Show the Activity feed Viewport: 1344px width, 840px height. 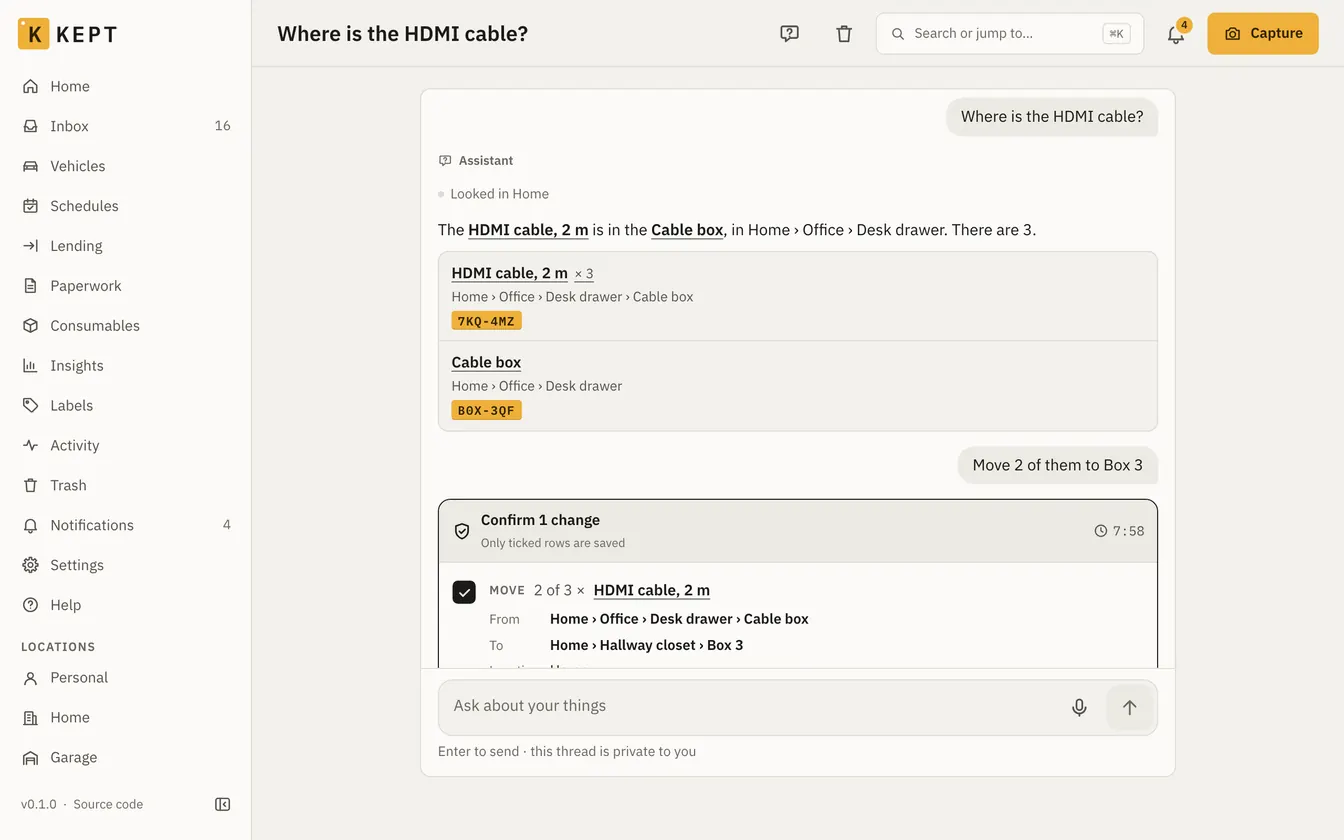pyautogui.click(x=126, y=446)
